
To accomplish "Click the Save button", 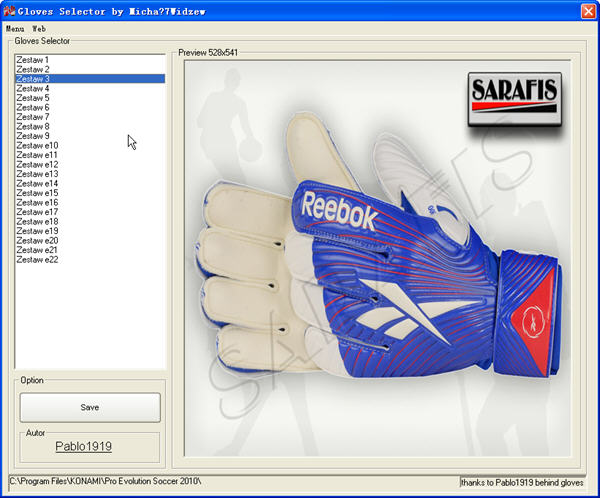I will coord(90,407).
